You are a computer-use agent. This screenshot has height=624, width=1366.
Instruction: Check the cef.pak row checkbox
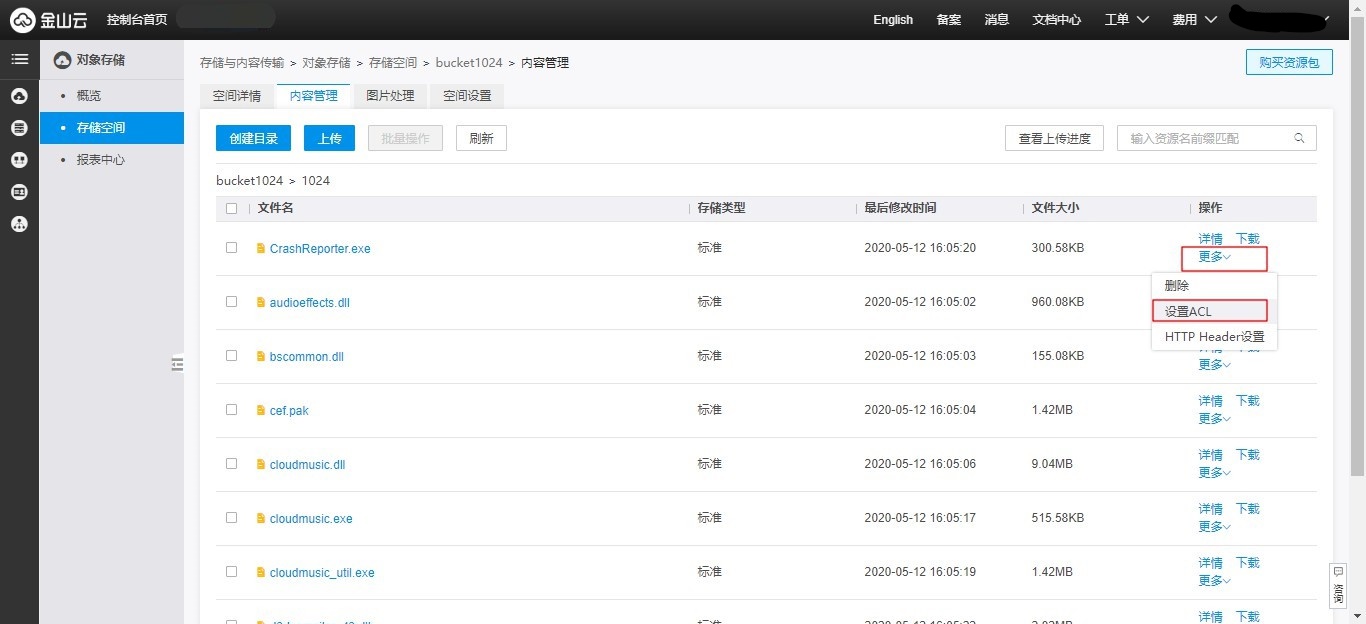pos(232,409)
